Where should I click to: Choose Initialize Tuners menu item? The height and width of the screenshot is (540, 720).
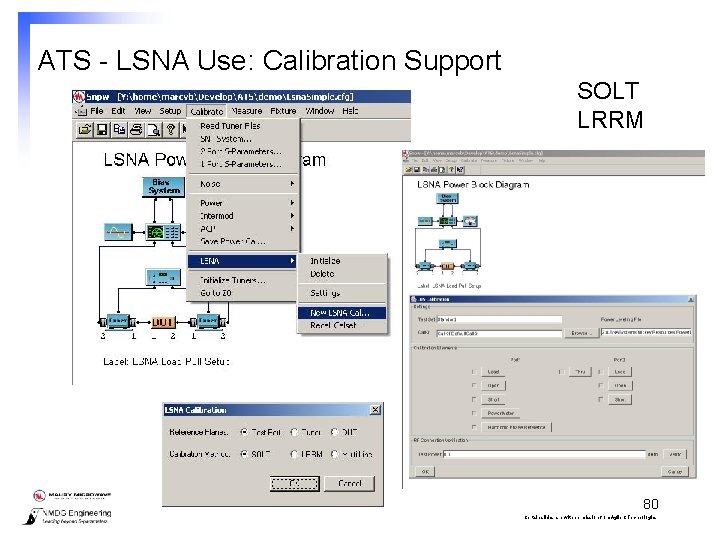(x=242, y=280)
